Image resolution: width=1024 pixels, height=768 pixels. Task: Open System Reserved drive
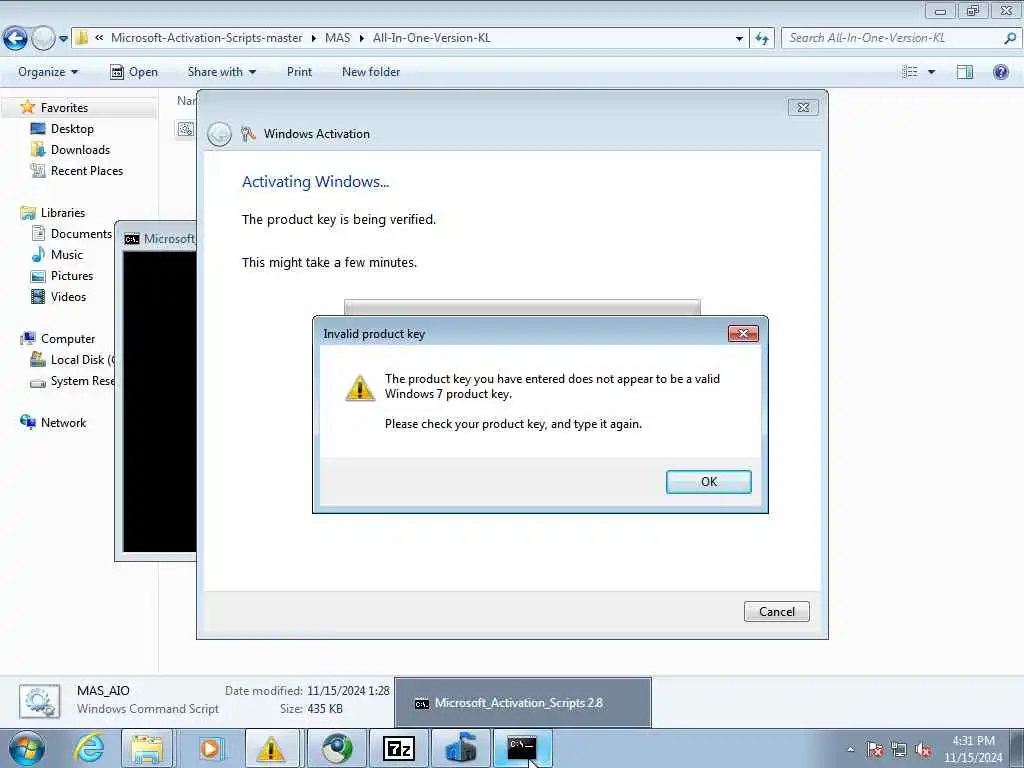click(82, 381)
